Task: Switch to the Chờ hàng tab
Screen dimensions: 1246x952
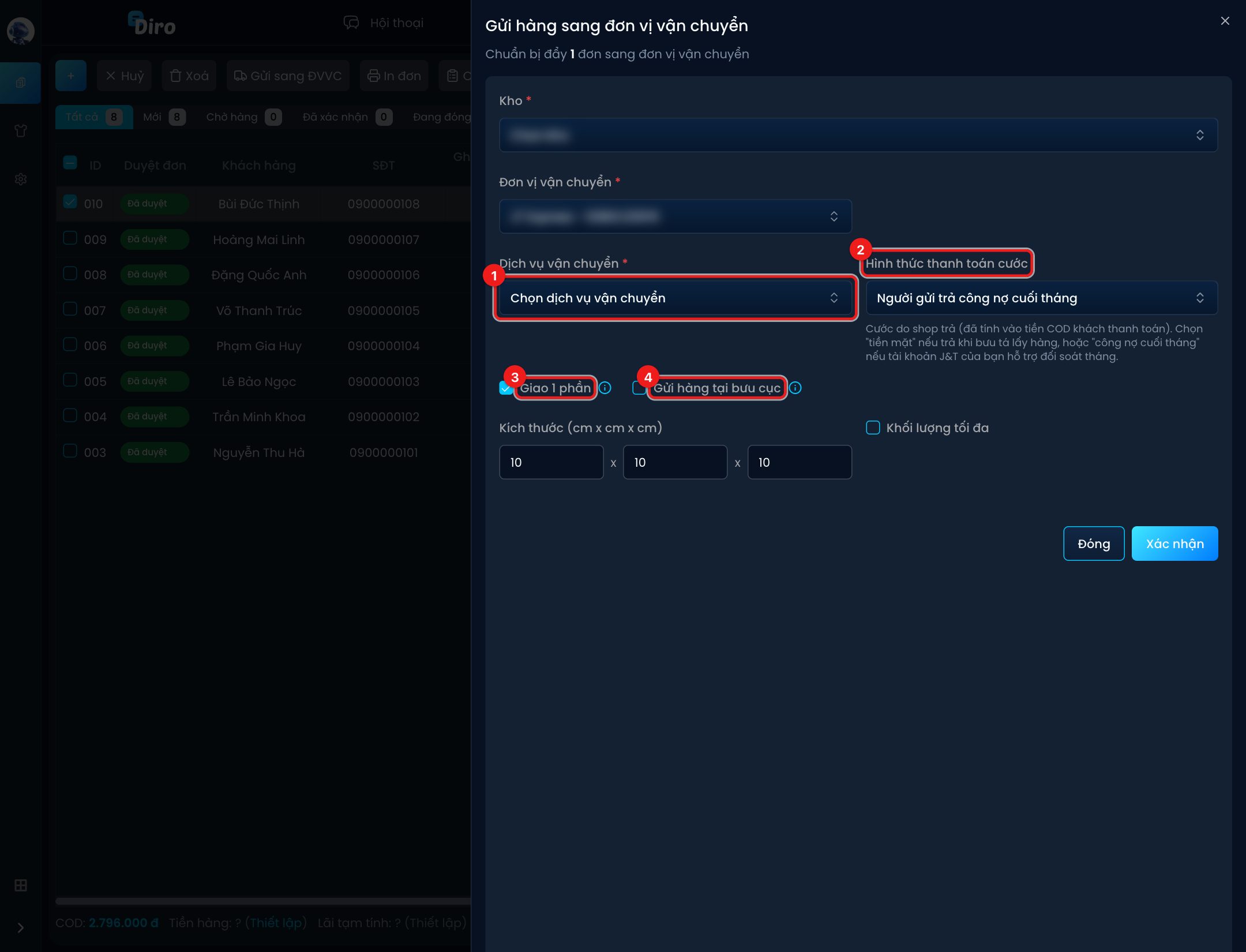Action: point(243,117)
